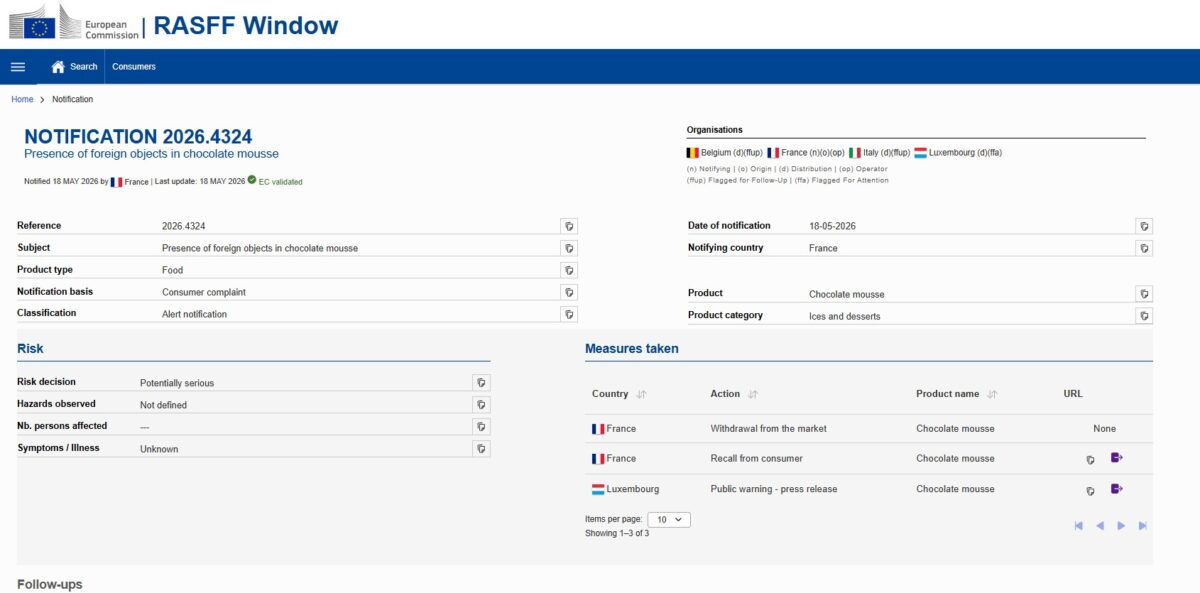Viewport: 1200px width, 593px height.
Task: Copy the Classification value
Action: (569, 314)
